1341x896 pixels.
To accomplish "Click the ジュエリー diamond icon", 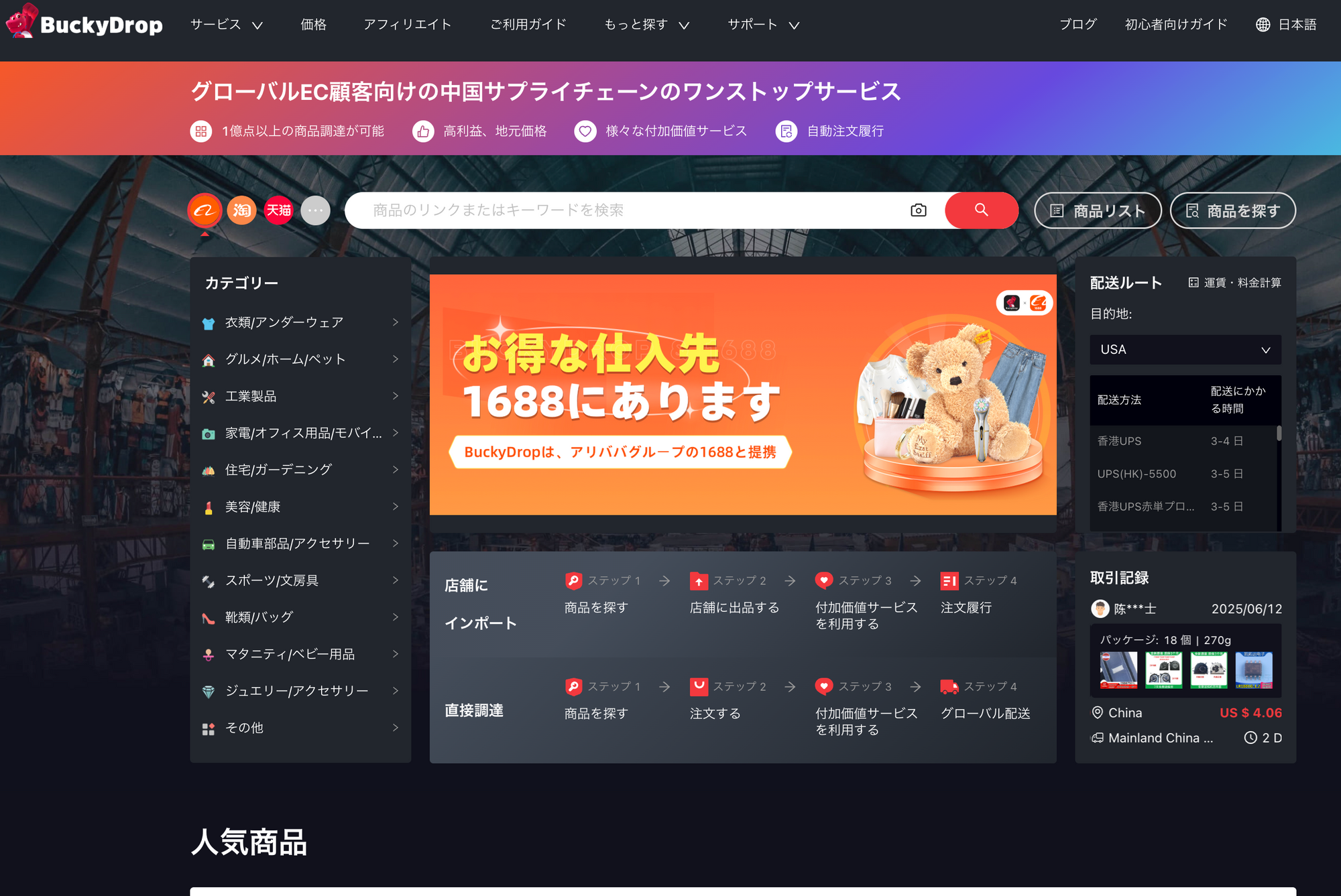I will point(209,692).
